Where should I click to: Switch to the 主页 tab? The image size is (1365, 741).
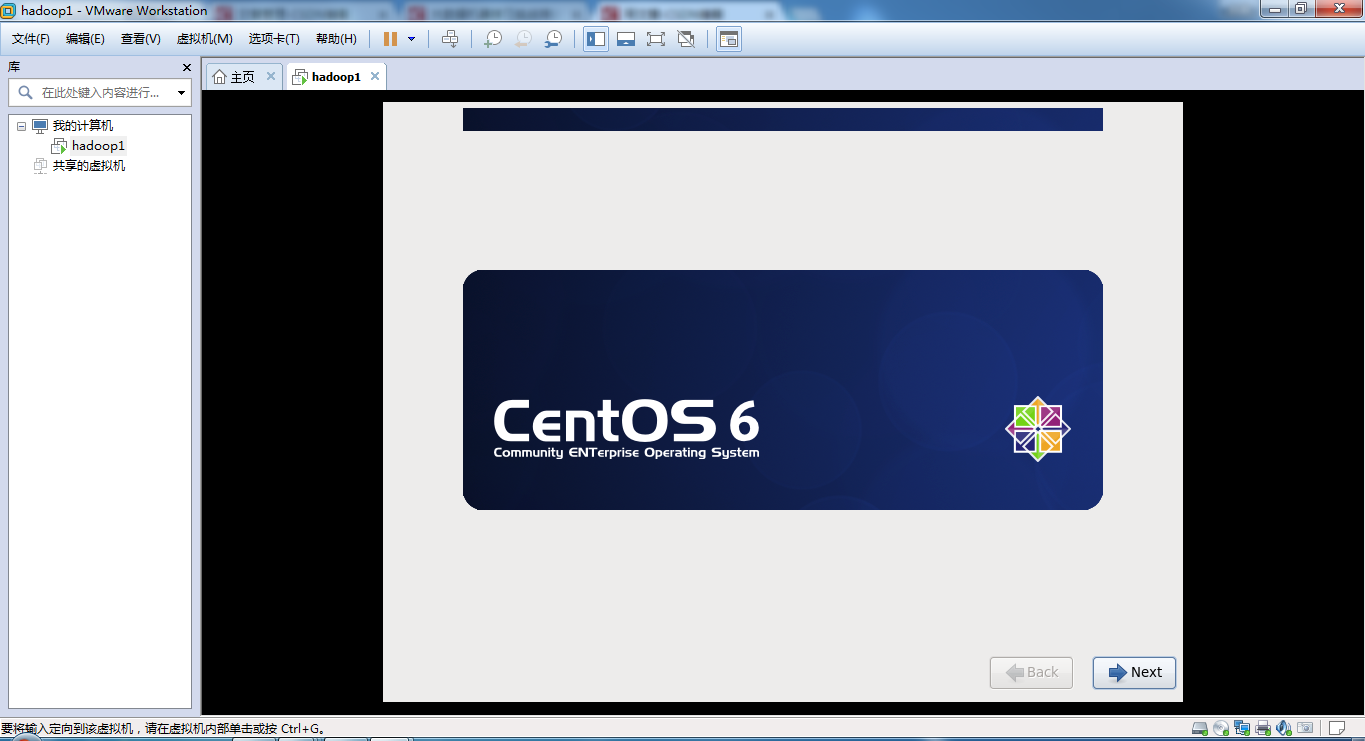tap(243, 77)
